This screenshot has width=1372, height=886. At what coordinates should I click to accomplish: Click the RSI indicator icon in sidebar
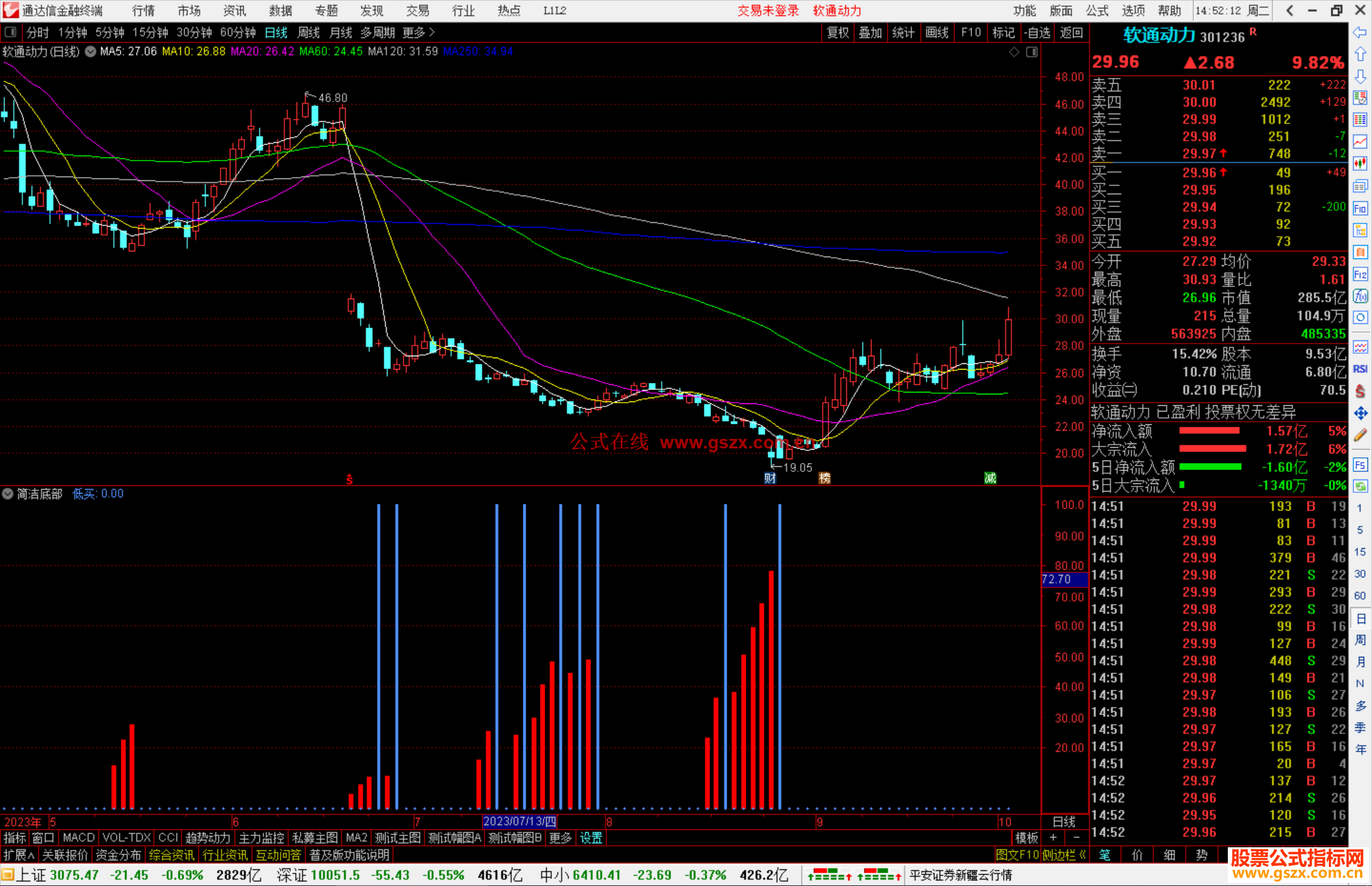pos(1360,369)
